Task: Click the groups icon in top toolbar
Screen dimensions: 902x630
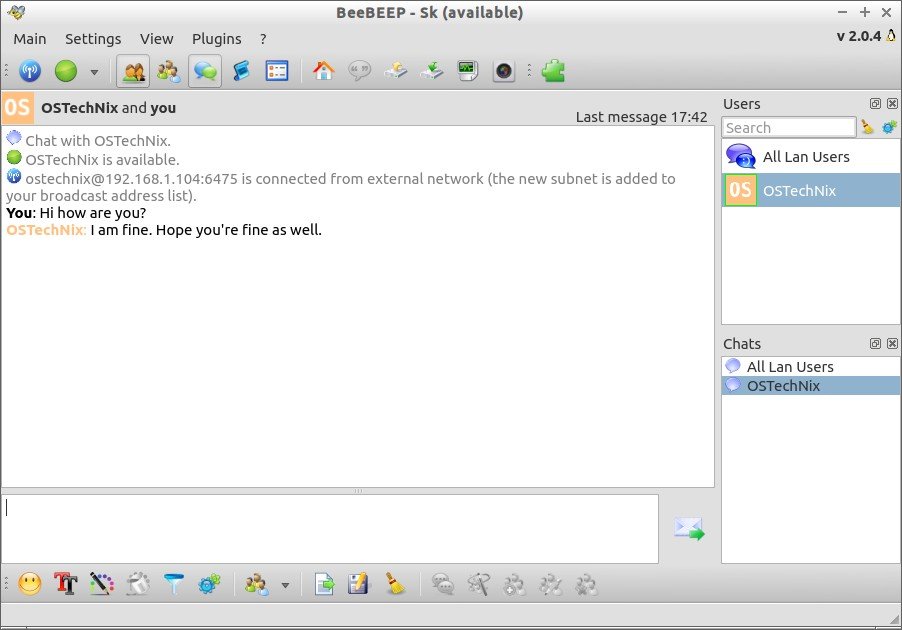Action: 169,71
